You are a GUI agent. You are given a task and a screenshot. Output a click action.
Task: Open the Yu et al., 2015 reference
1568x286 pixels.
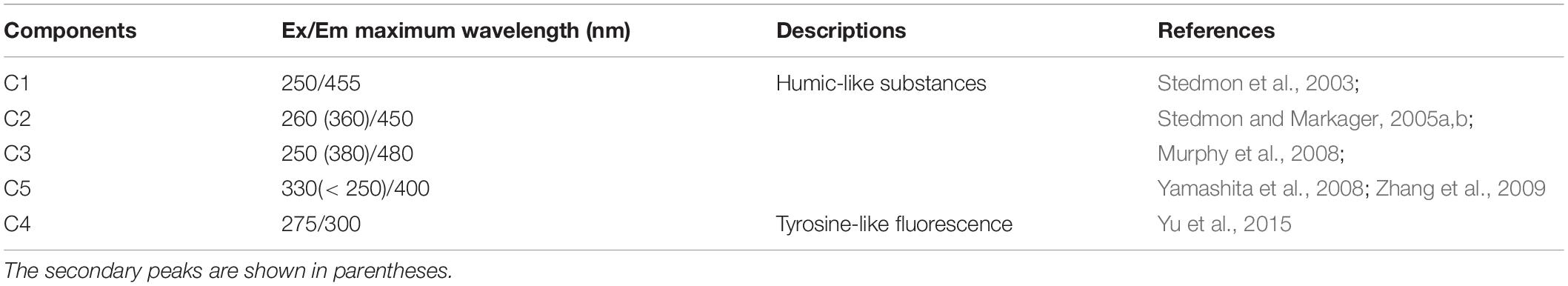tap(1224, 224)
